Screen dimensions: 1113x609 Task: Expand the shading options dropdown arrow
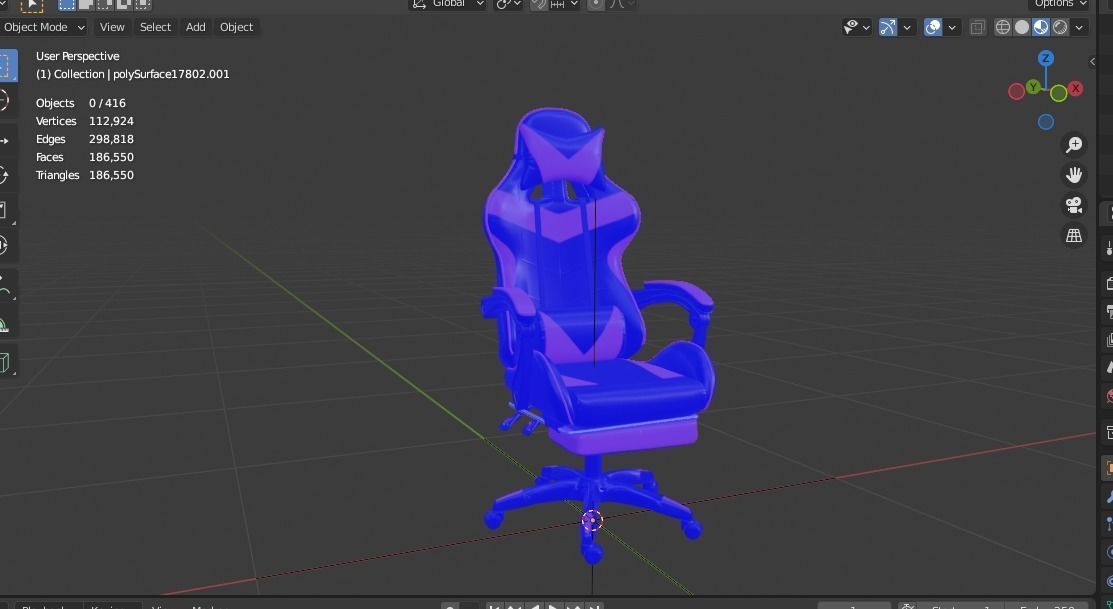click(x=1079, y=28)
